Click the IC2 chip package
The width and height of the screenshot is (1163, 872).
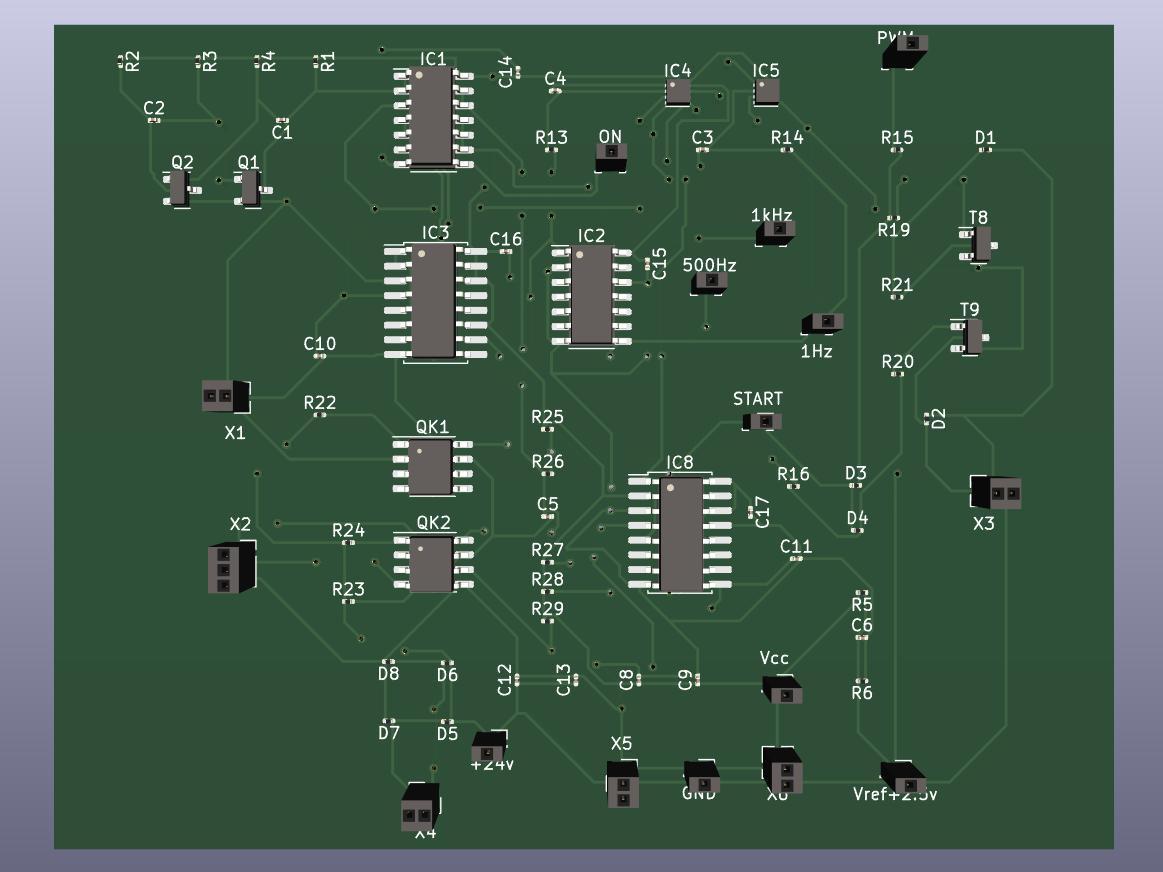(590, 295)
